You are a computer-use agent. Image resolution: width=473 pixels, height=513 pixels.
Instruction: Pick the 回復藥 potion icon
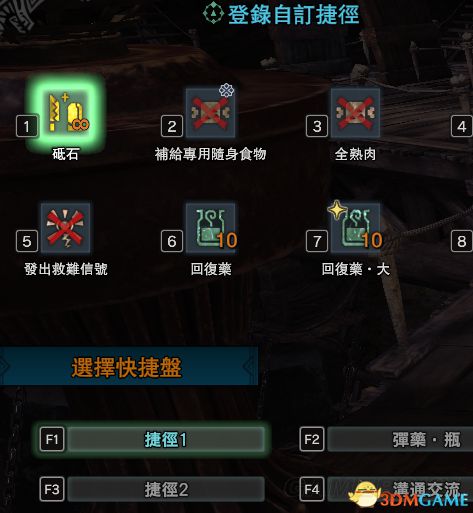(210, 227)
